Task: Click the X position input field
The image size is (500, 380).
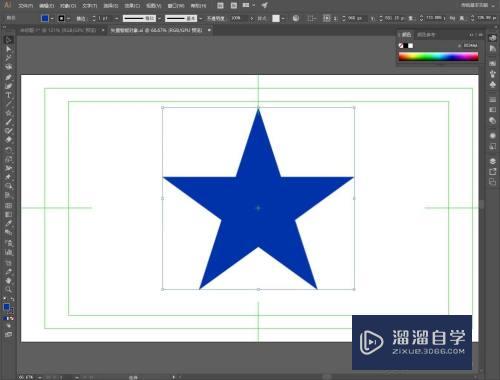Action: click(x=357, y=18)
